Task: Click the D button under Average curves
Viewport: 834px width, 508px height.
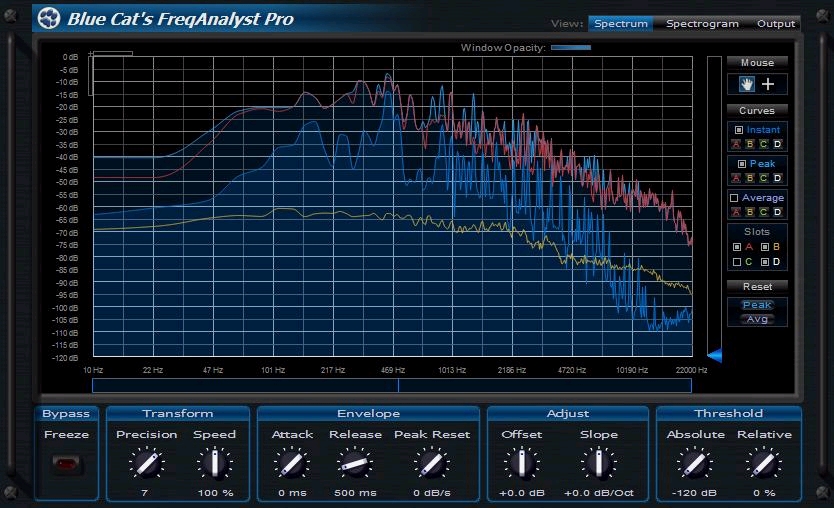Action: click(778, 212)
